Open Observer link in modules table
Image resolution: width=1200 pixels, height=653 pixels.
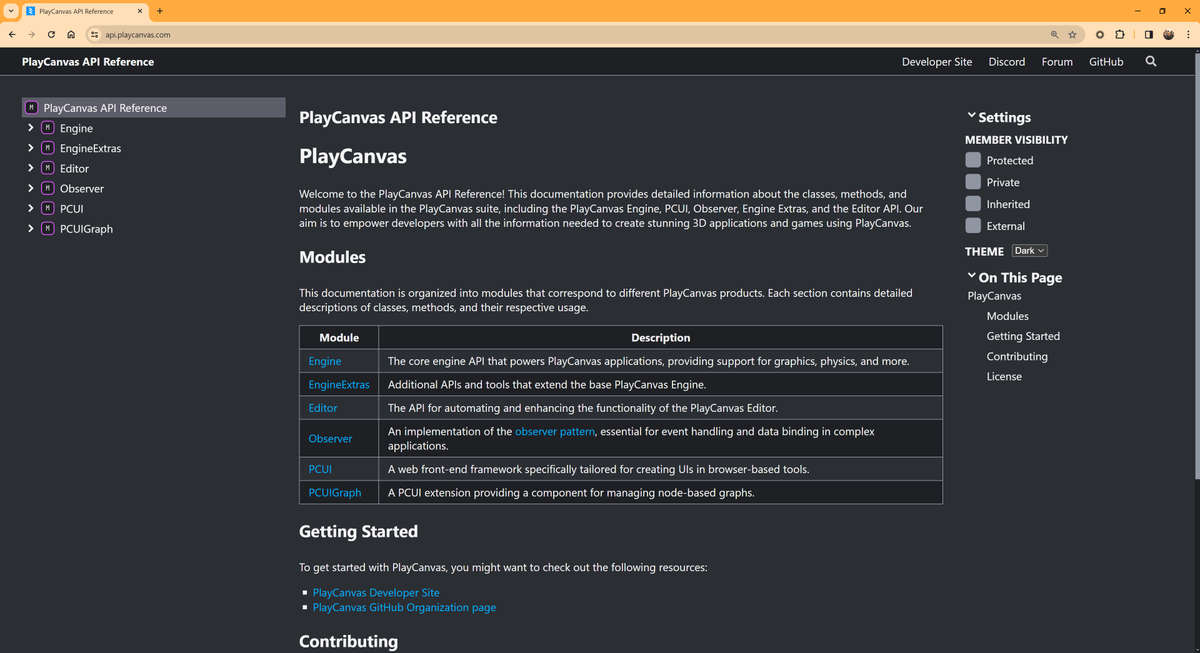point(330,438)
